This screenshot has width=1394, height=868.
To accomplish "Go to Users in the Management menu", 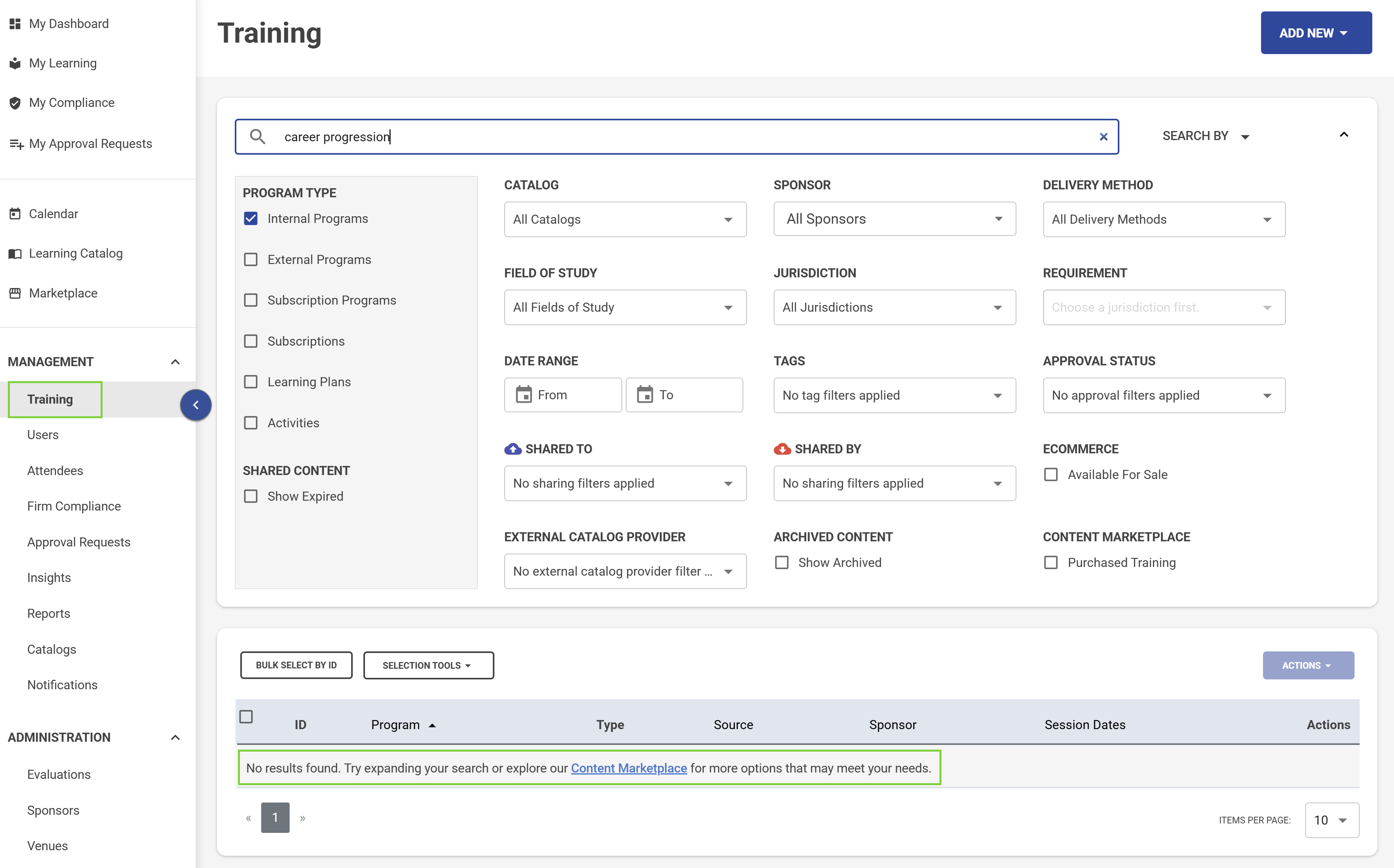I will (43, 434).
